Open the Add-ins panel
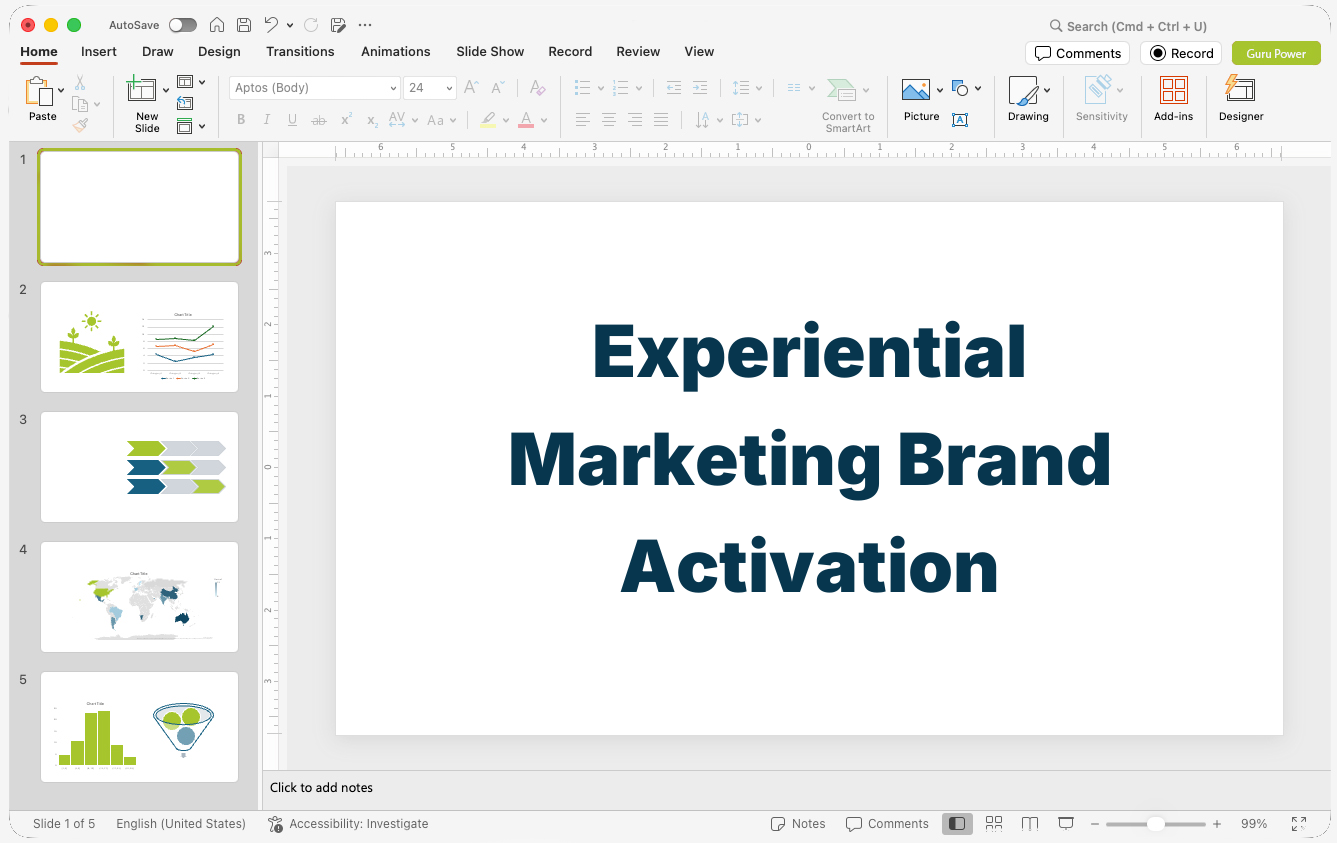The height and width of the screenshot is (843, 1337). coord(1173,99)
